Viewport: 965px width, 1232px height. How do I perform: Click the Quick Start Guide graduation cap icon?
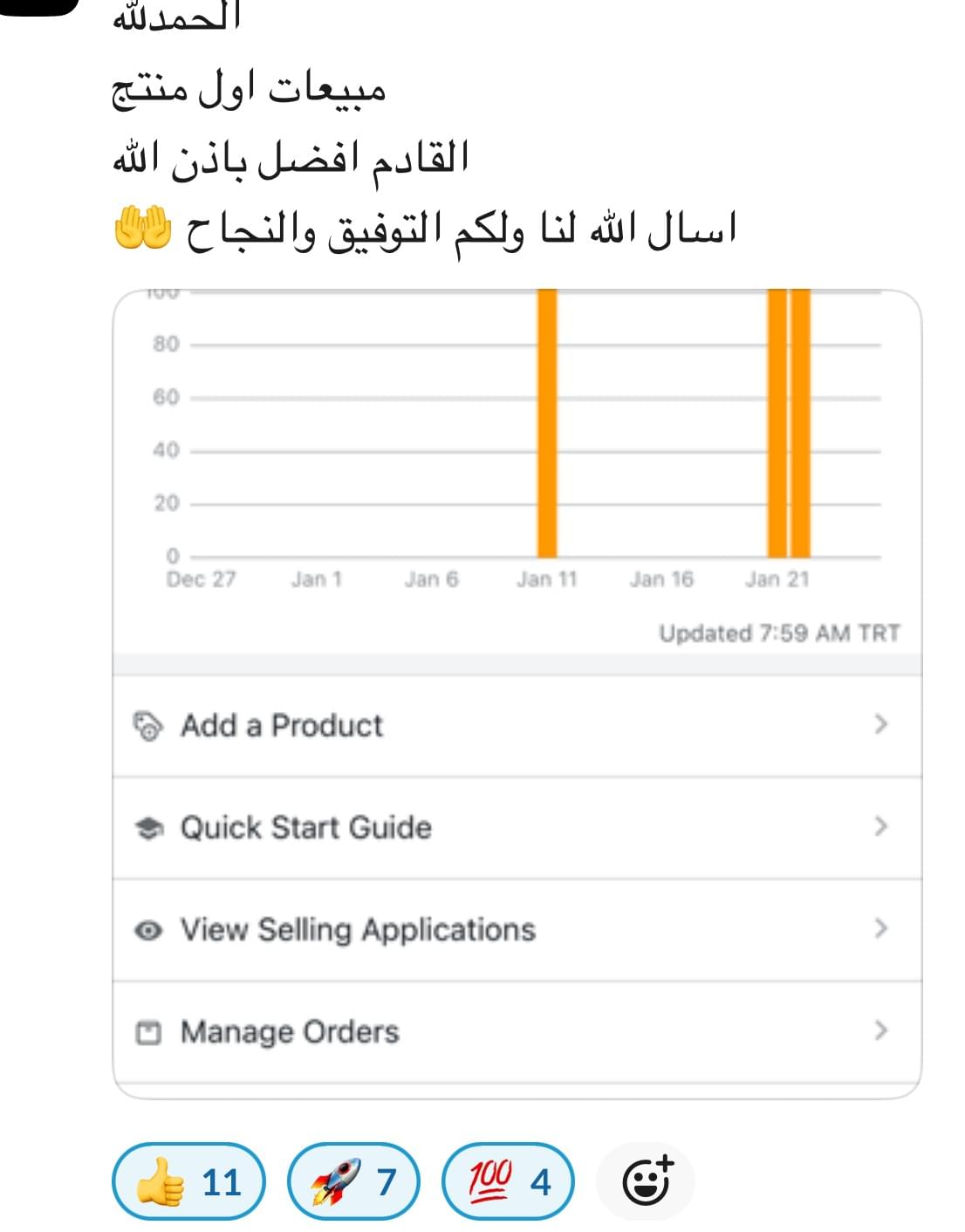point(148,828)
